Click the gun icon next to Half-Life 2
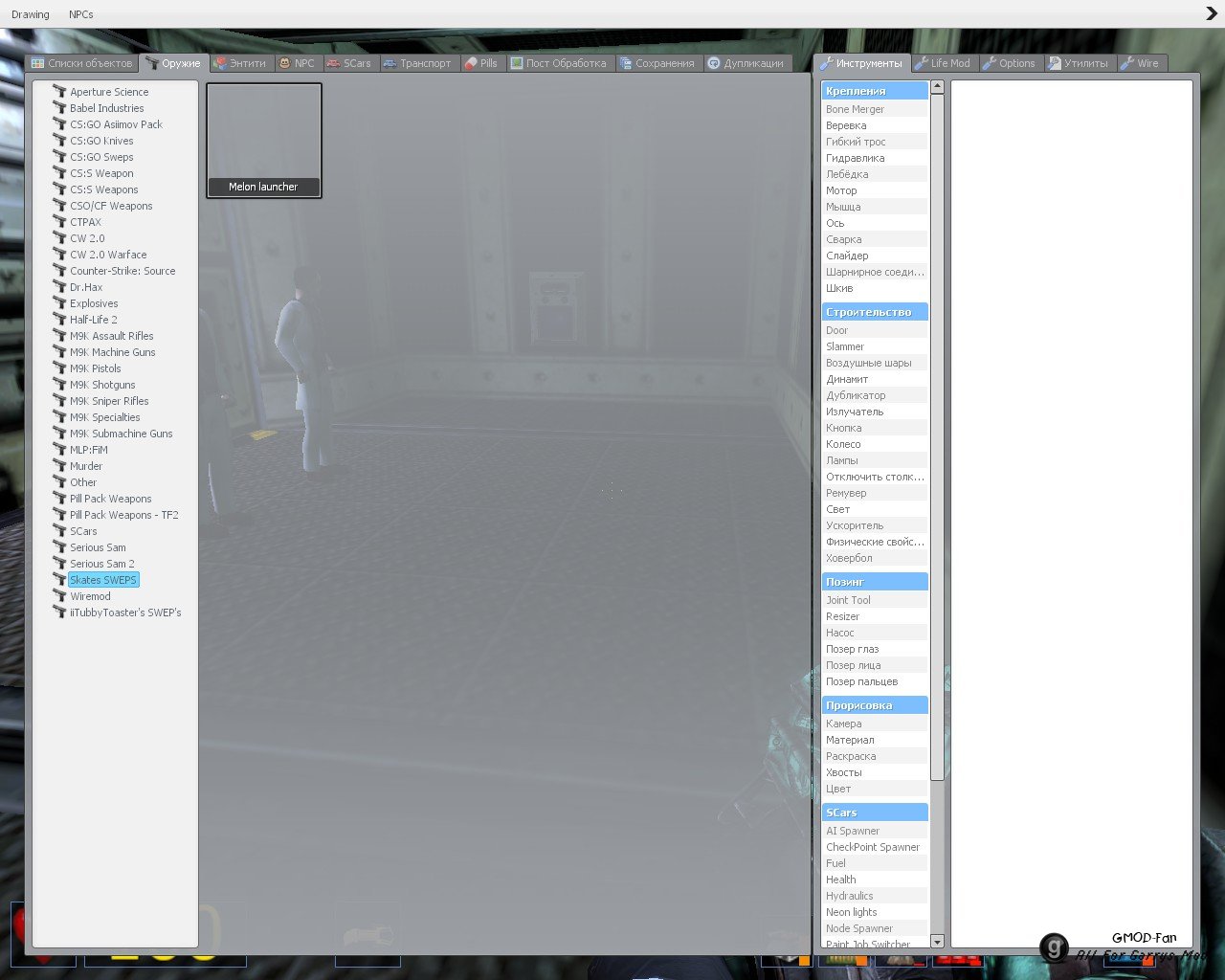 pyautogui.click(x=59, y=320)
